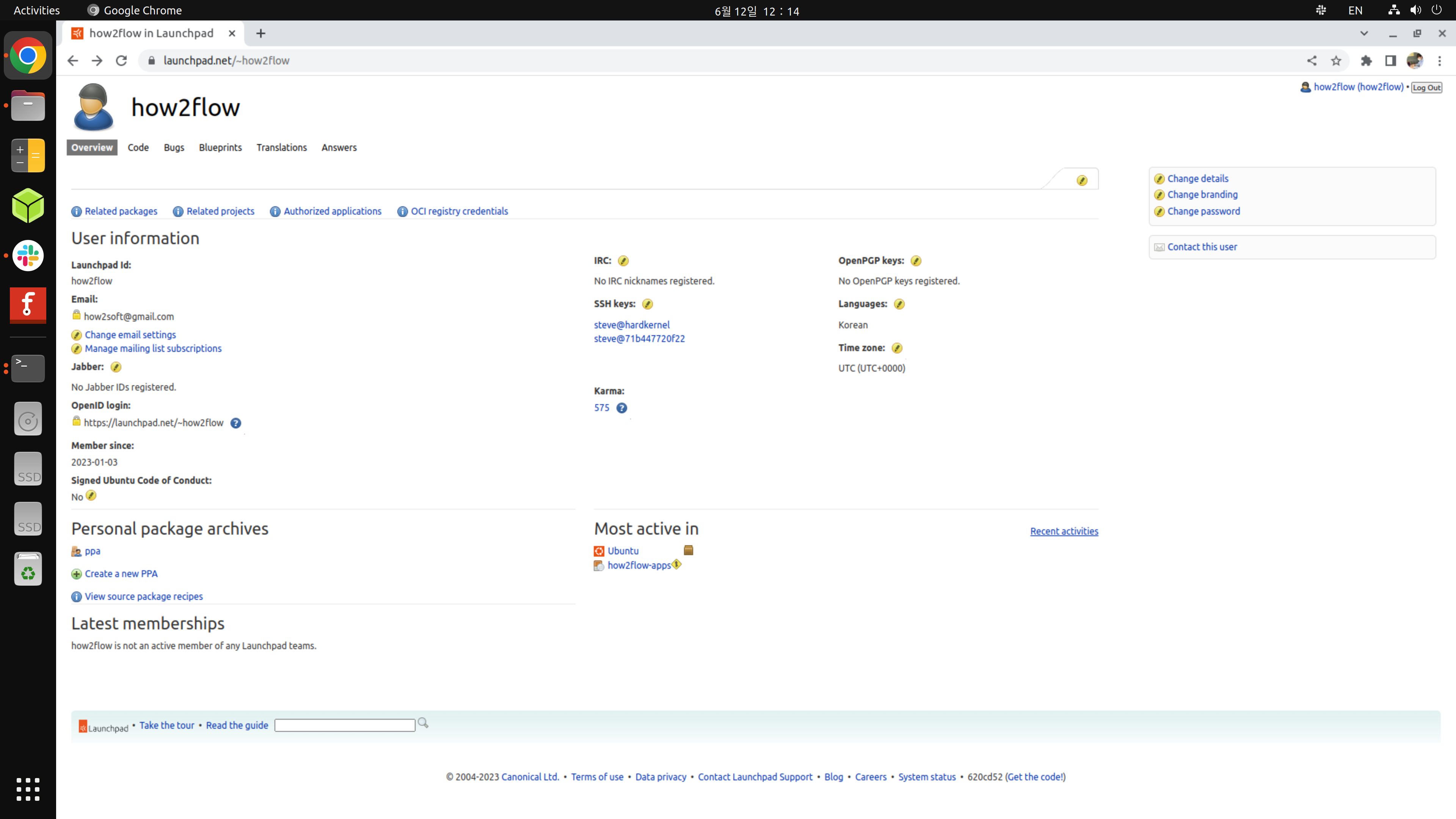Click the Launchpad footer search field
This screenshot has height=819, width=1456.
point(345,725)
